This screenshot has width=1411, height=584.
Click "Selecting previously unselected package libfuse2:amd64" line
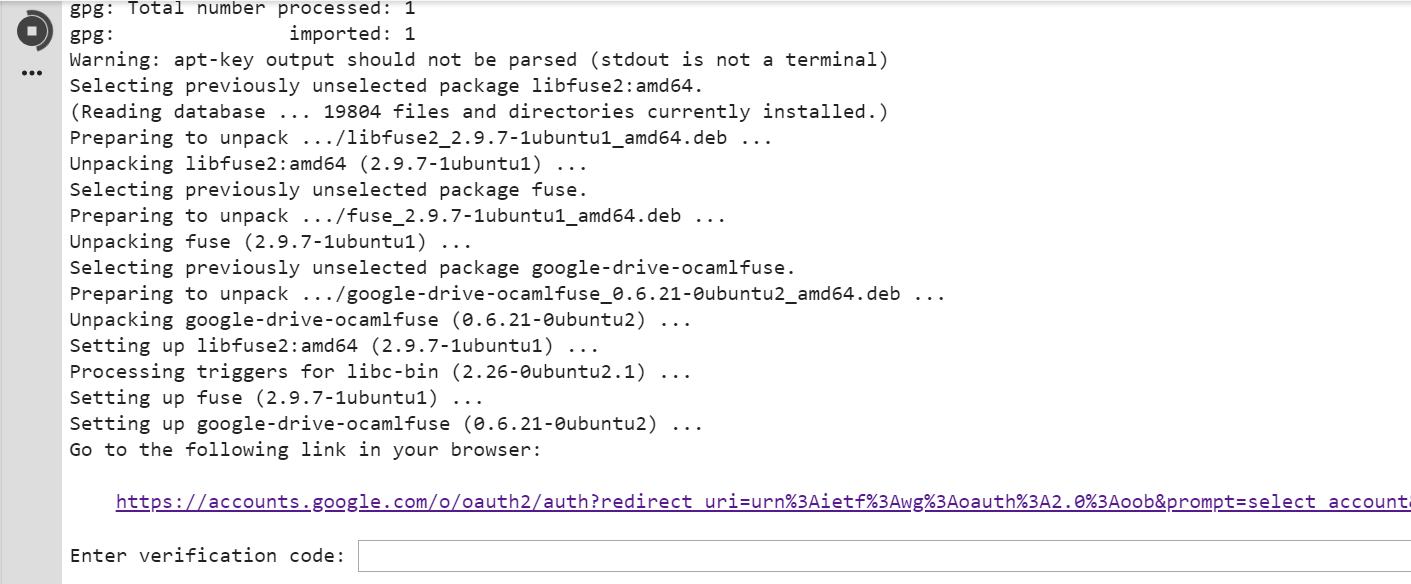tap(386, 86)
